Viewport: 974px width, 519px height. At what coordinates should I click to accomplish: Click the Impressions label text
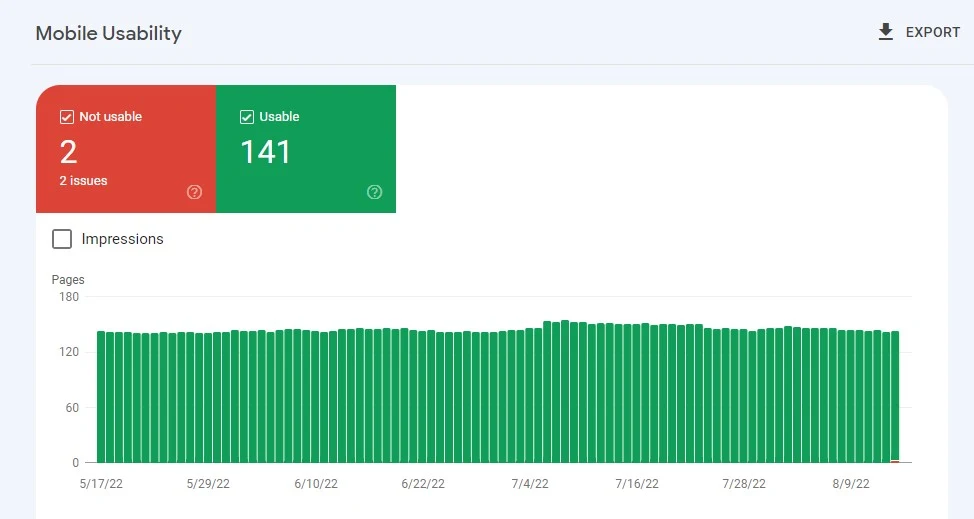click(x=122, y=239)
